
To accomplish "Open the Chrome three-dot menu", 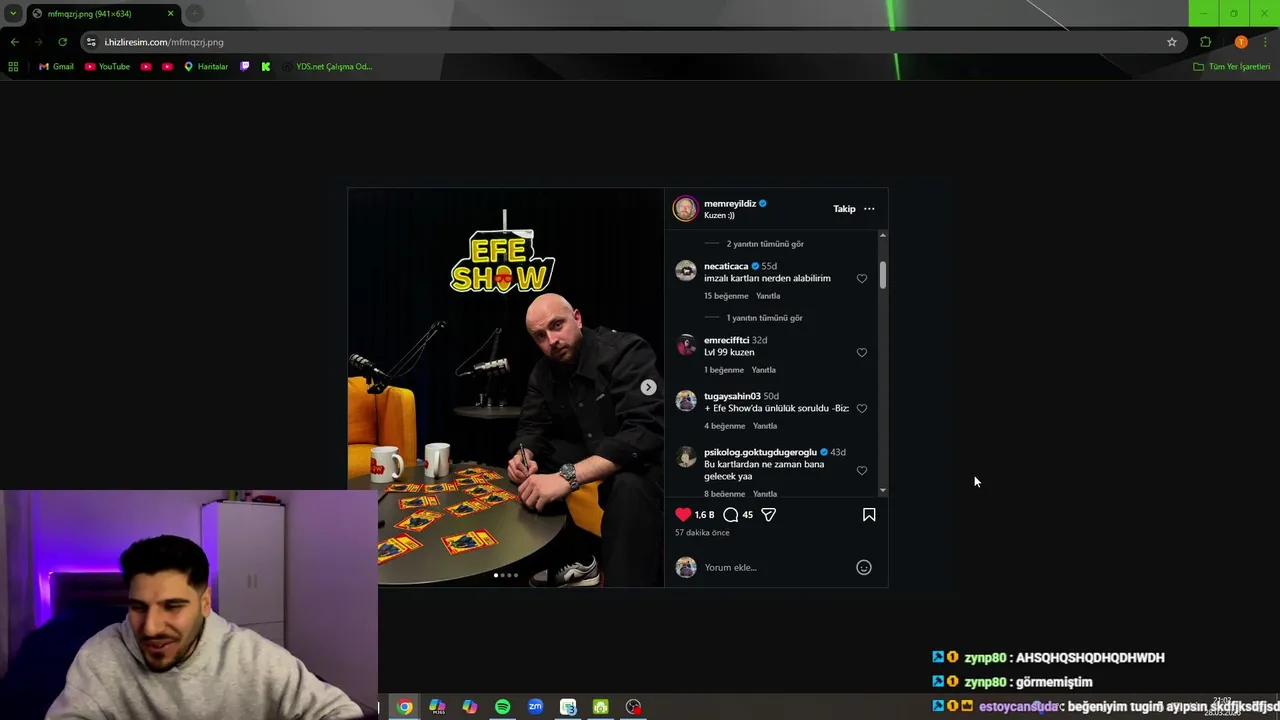I will tap(1266, 42).
